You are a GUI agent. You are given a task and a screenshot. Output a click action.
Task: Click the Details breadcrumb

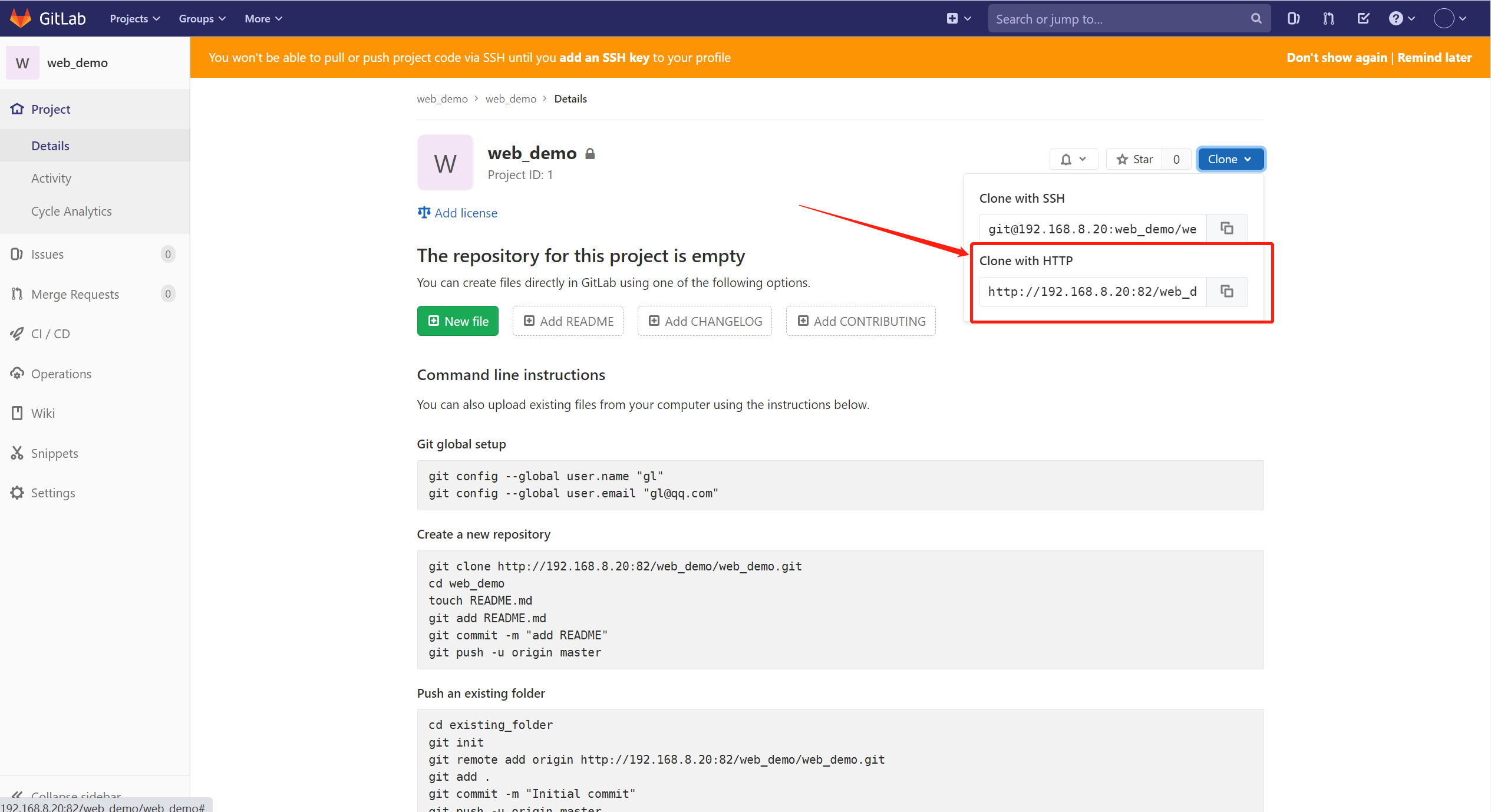pos(570,99)
